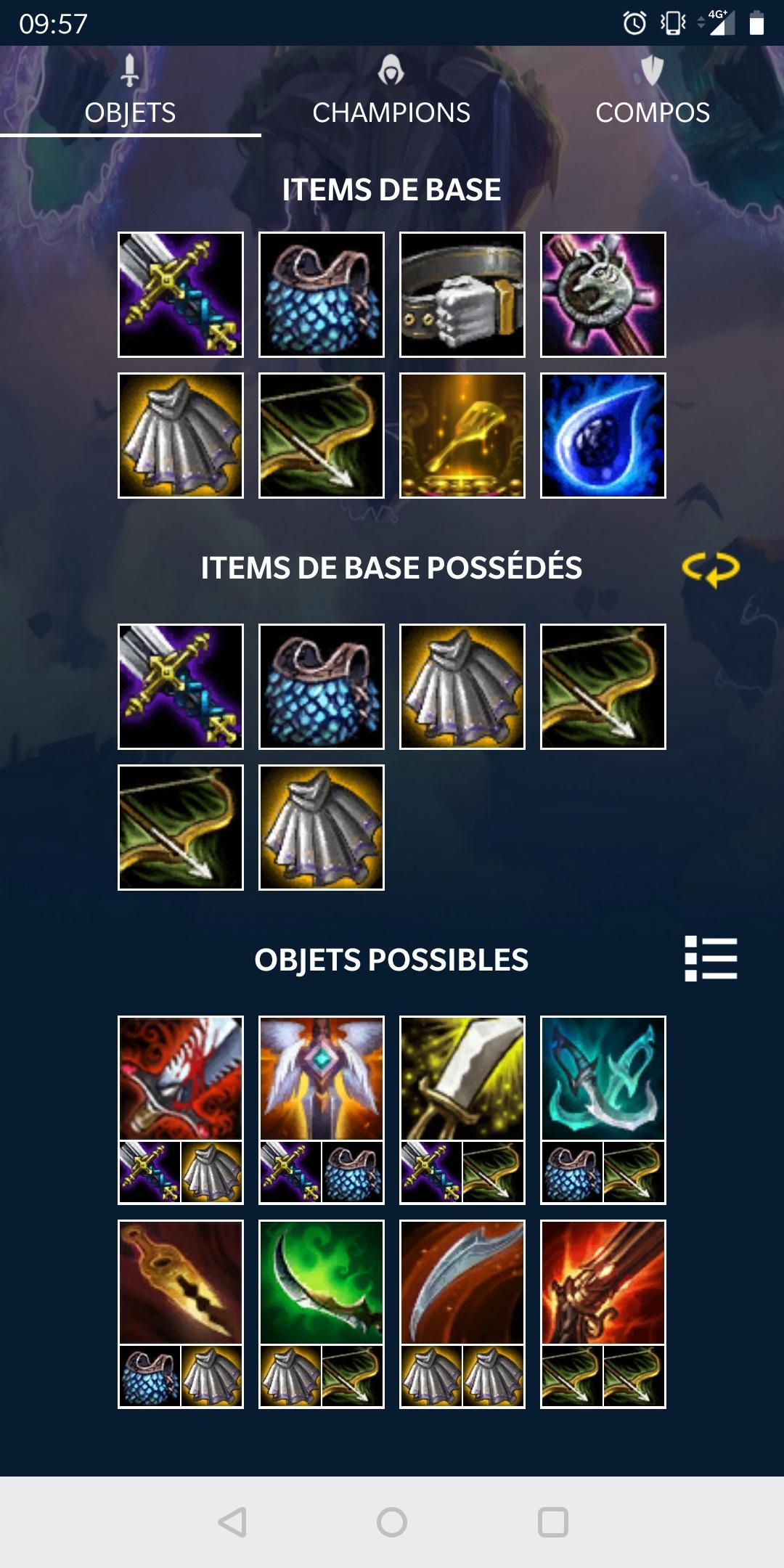Select the Tear of the Goddess item
This screenshot has width=784, height=1568.
coord(603,436)
